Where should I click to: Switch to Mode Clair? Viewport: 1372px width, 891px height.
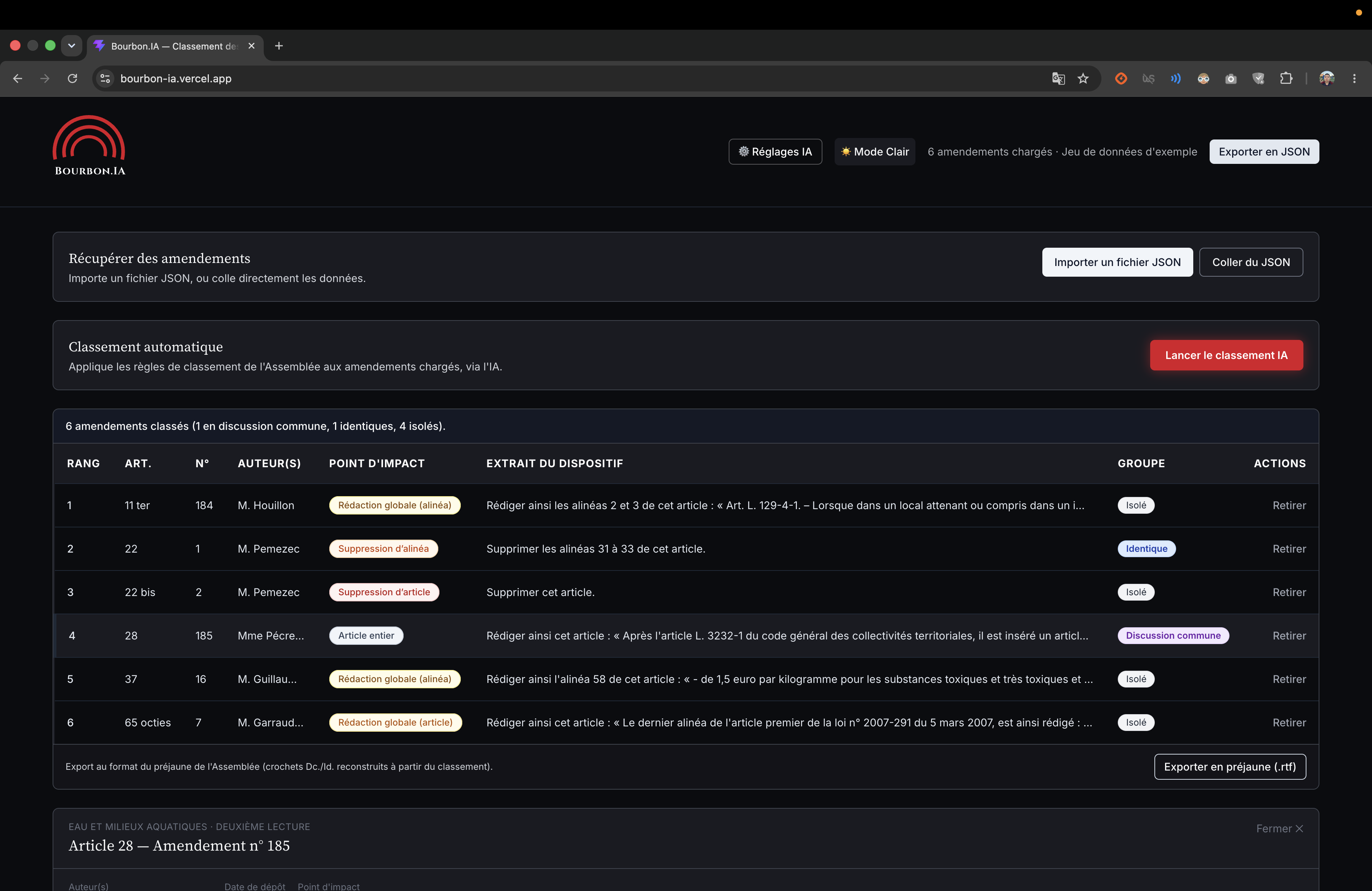(x=875, y=152)
